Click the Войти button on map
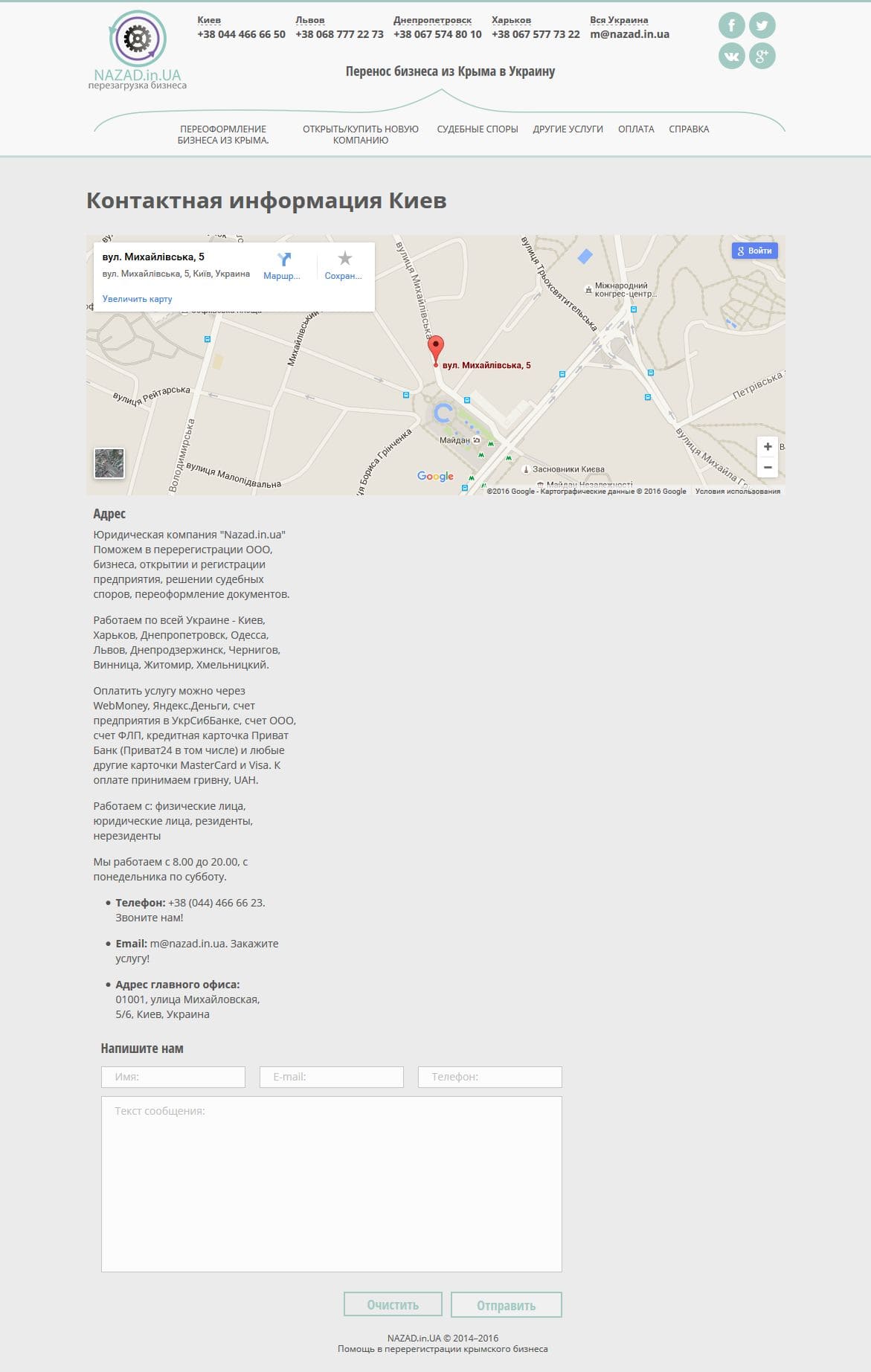Viewport: 871px width, 1372px height. [x=754, y=251]
